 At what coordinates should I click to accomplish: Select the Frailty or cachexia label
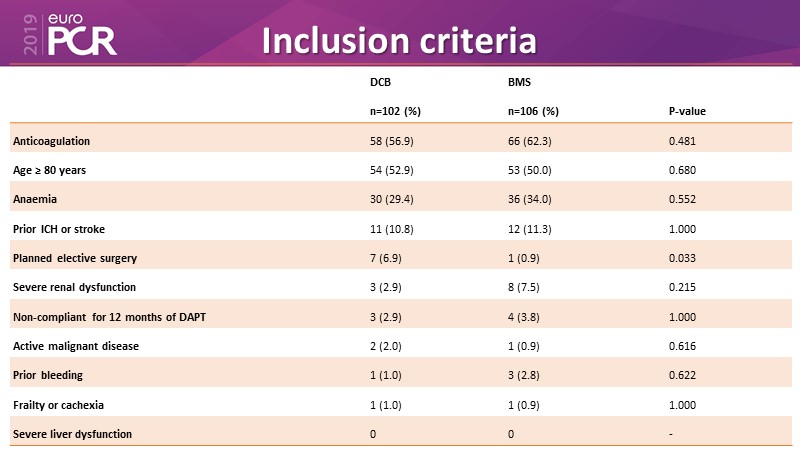[x=61, y=404]
